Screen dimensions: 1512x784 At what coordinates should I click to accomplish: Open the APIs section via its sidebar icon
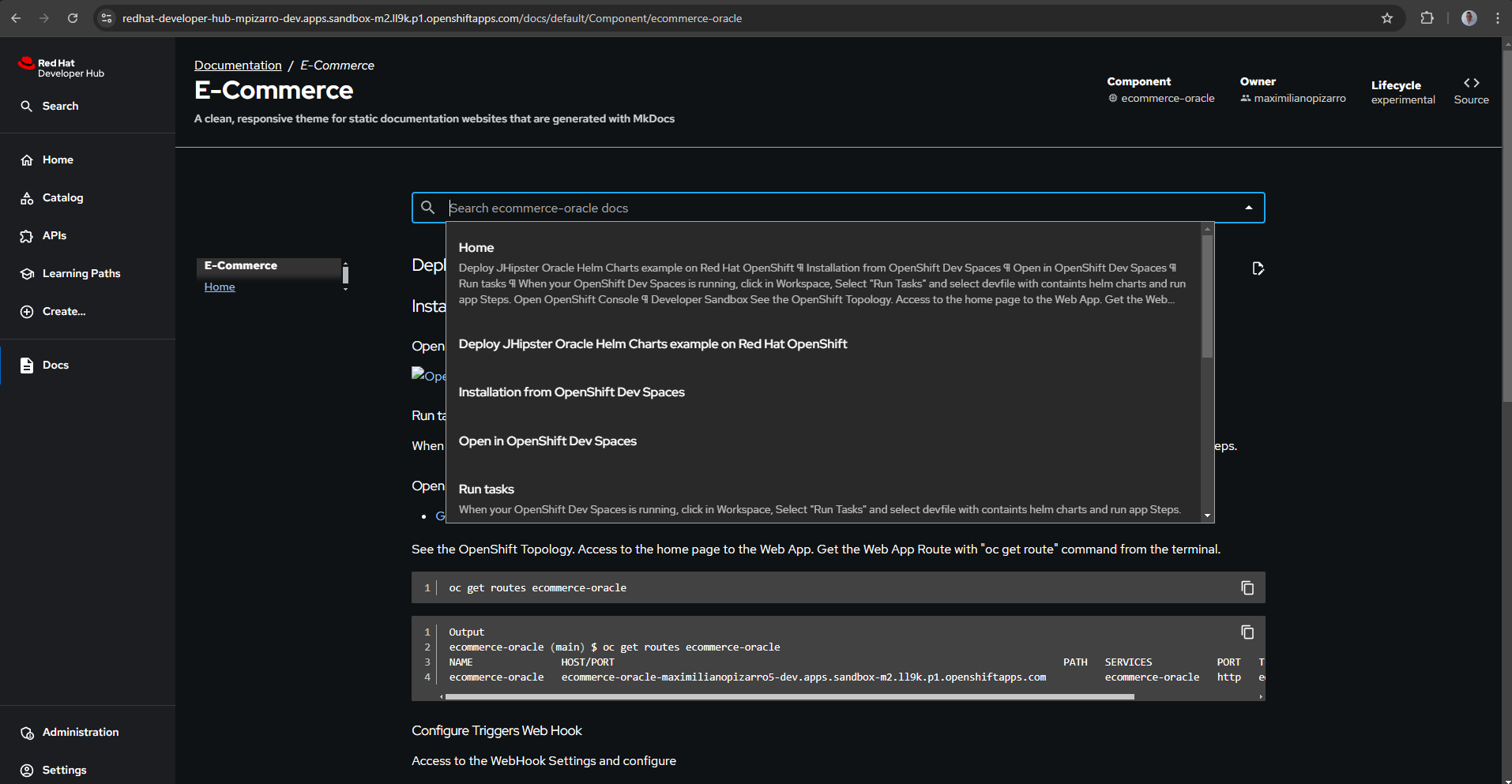click(26, 235)
